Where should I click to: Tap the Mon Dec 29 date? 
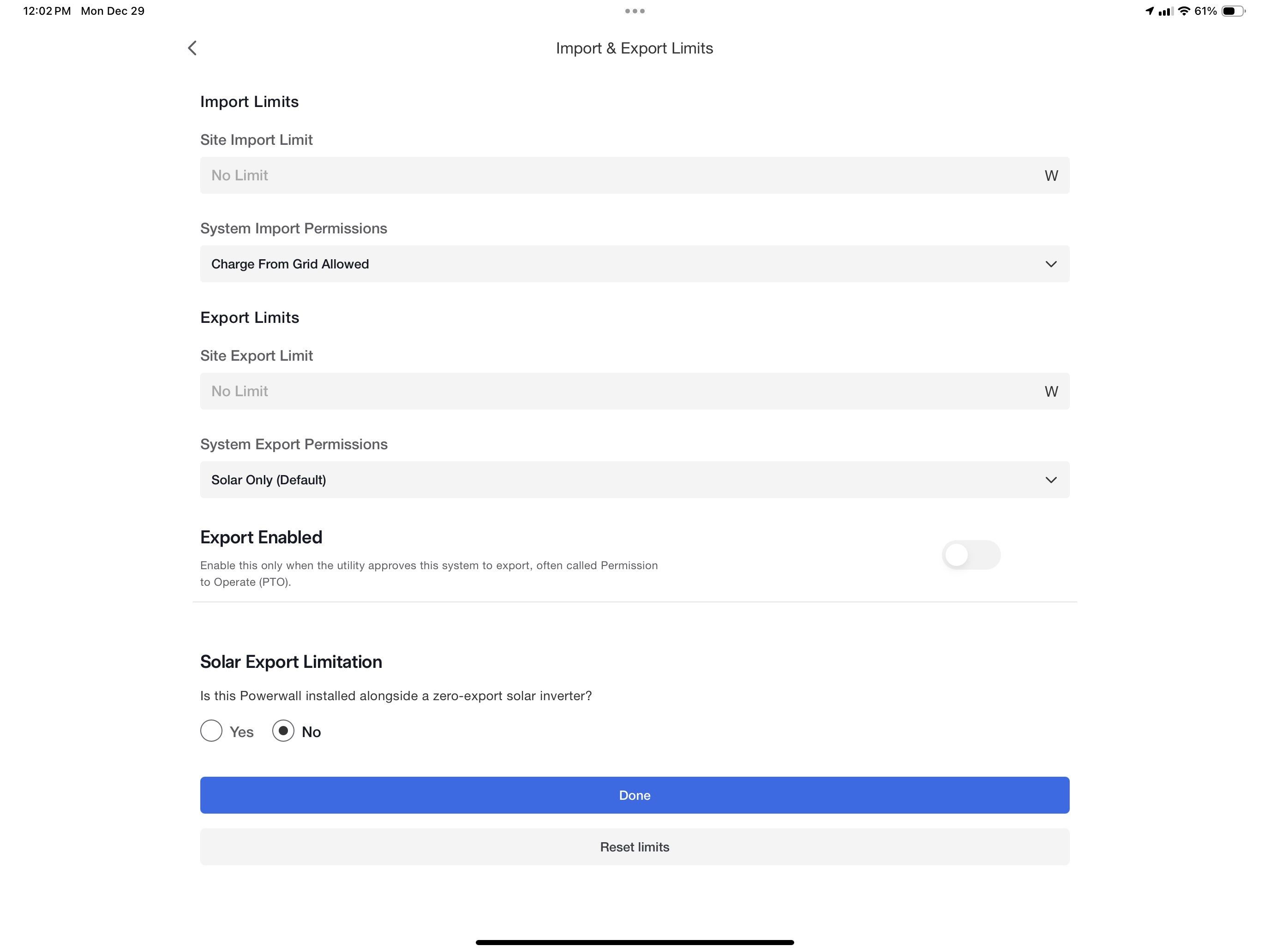tap(113, 11)
